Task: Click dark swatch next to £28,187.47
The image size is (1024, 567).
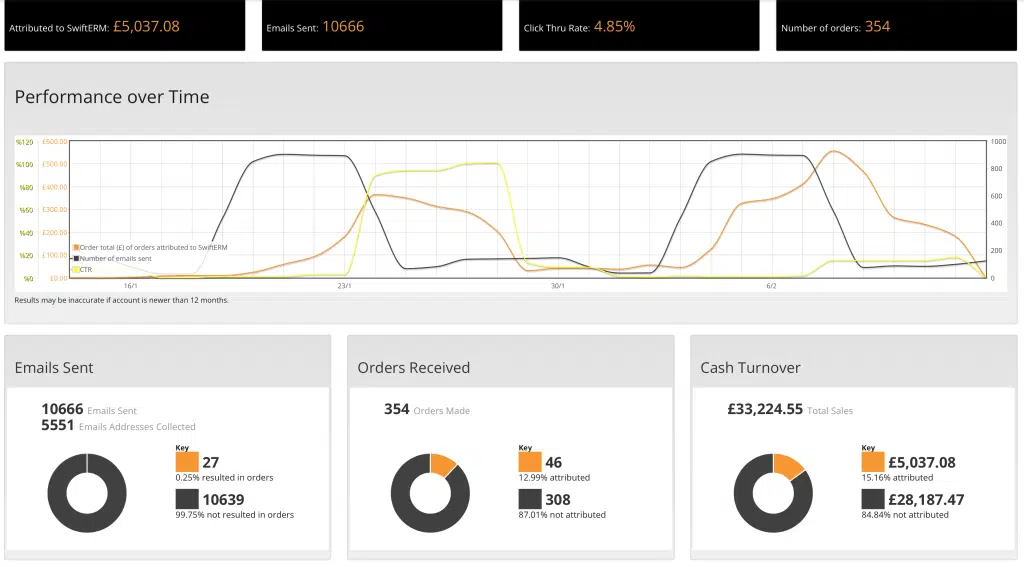Action: [x=872, y=499]
